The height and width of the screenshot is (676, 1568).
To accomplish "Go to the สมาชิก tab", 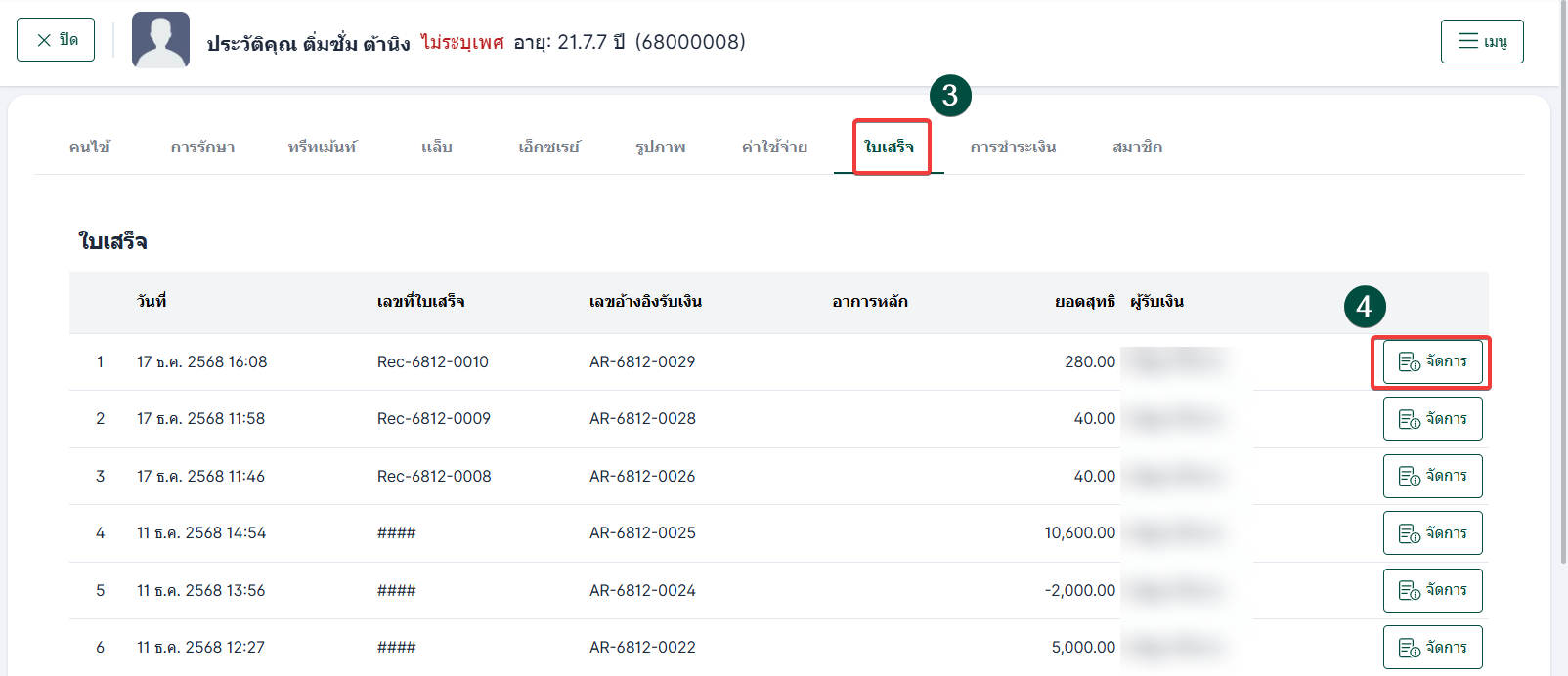I will pyautogui.click(x=1137, y=148).
